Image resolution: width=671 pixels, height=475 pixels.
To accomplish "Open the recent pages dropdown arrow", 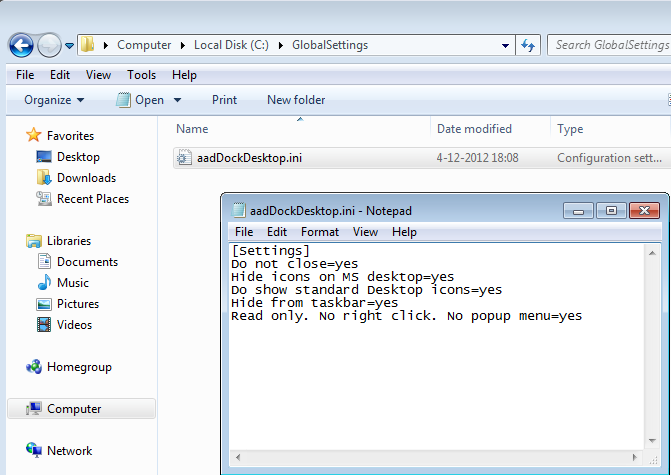I will coord(70,46).
